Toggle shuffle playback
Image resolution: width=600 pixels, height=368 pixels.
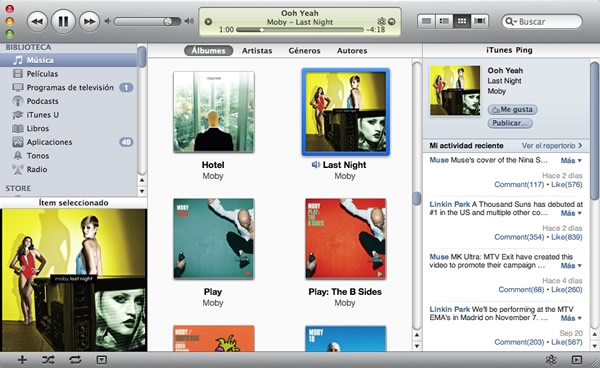pos(48,360)
